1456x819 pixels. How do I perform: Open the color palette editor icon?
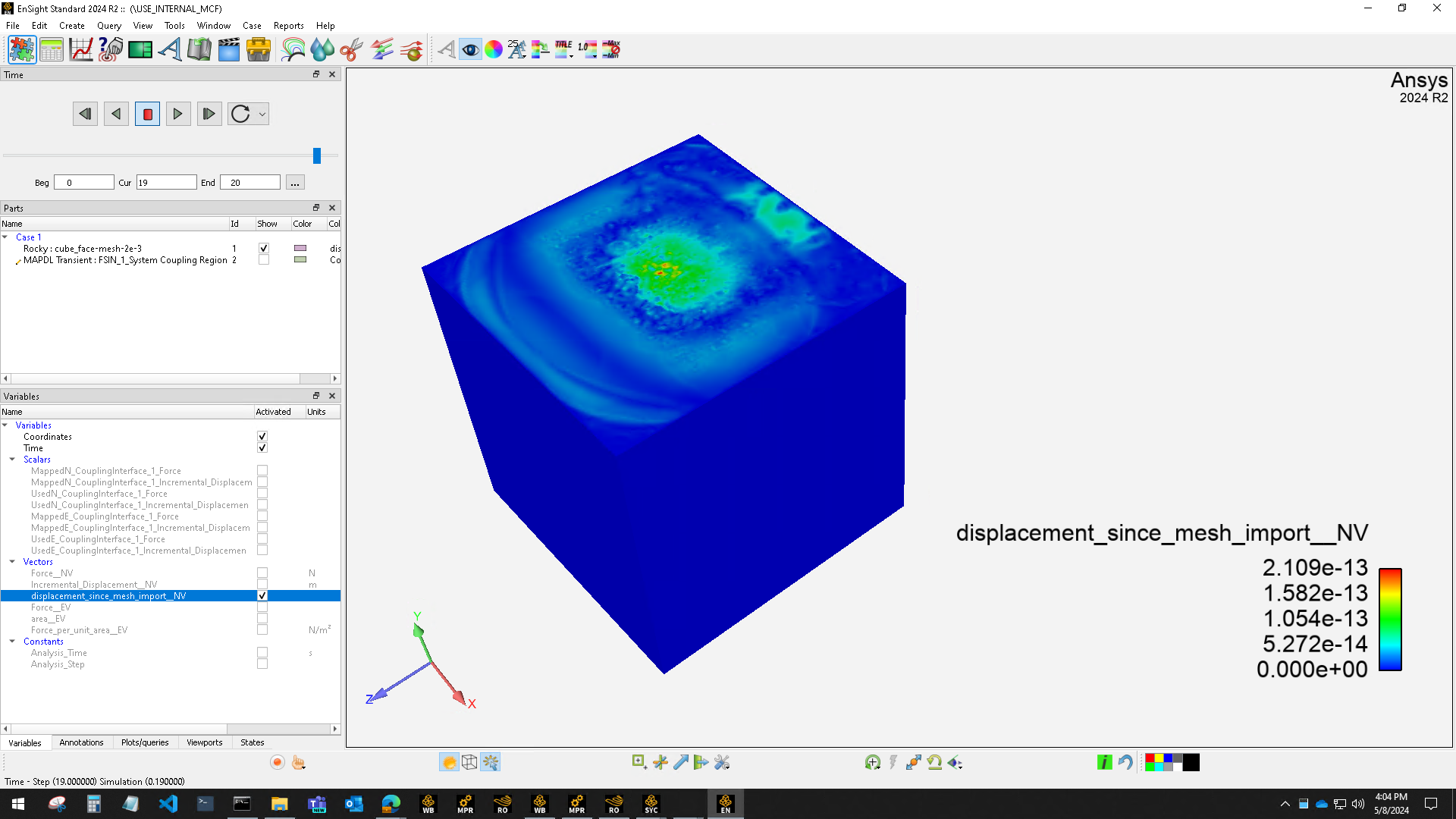tap(493, 49)
